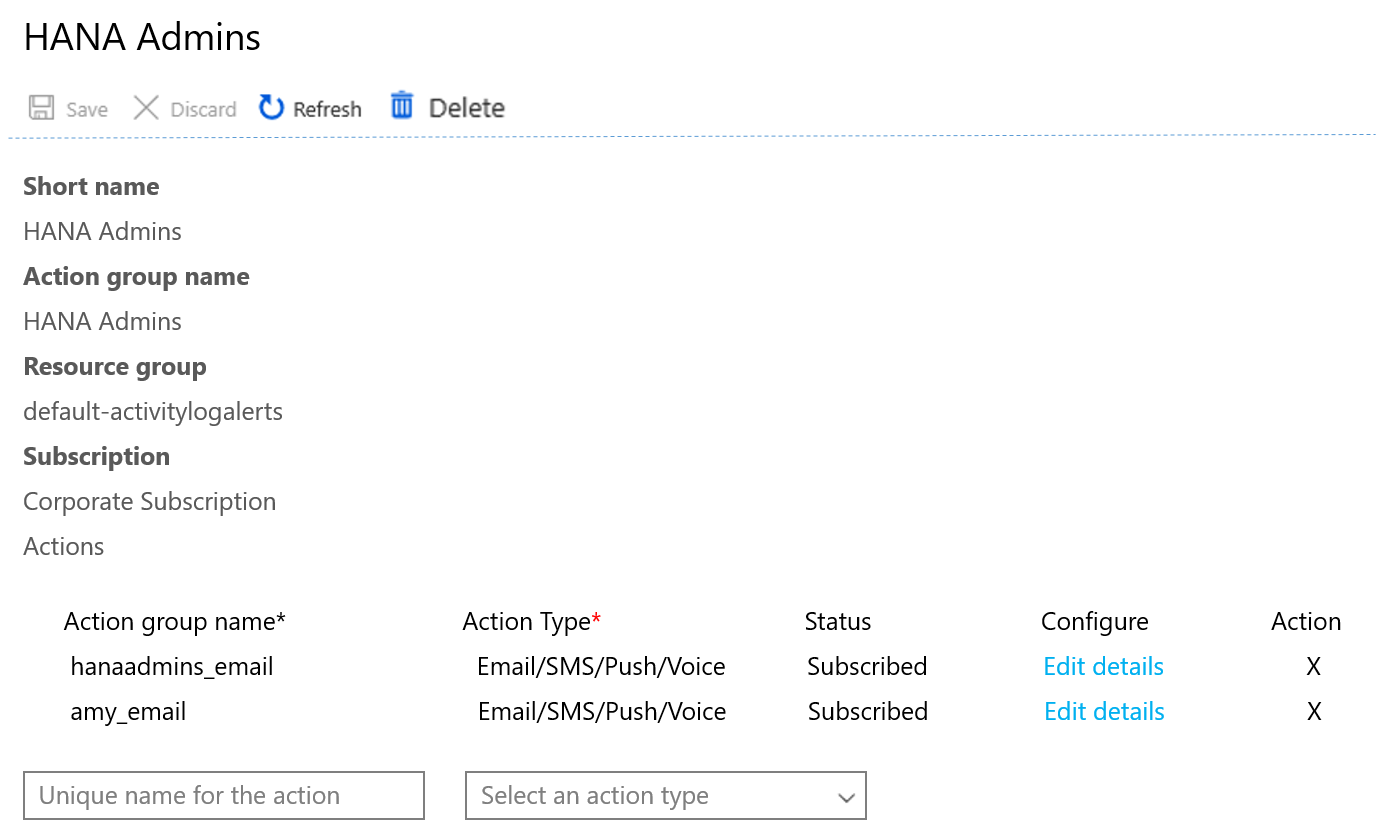1392x826 pixels.
Task: Click the Actions section label
Action: tap(64, 547)
